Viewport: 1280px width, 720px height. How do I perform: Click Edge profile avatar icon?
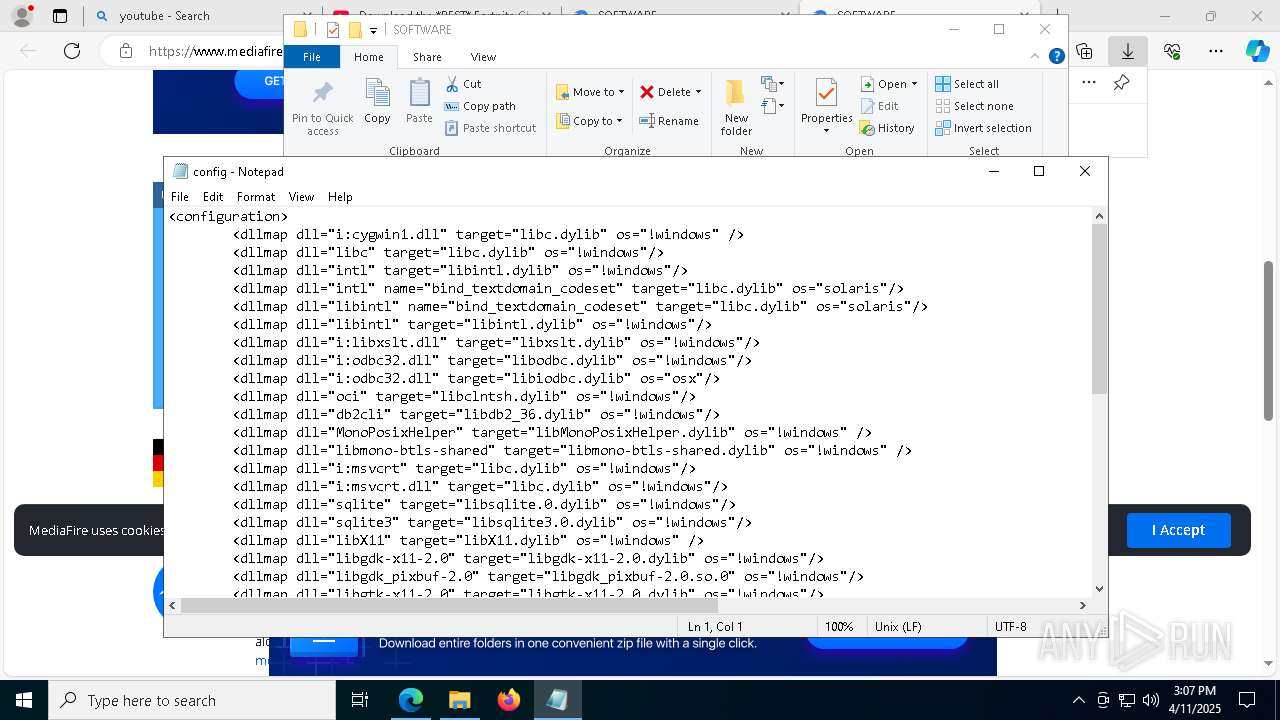[x=22, y=16]
